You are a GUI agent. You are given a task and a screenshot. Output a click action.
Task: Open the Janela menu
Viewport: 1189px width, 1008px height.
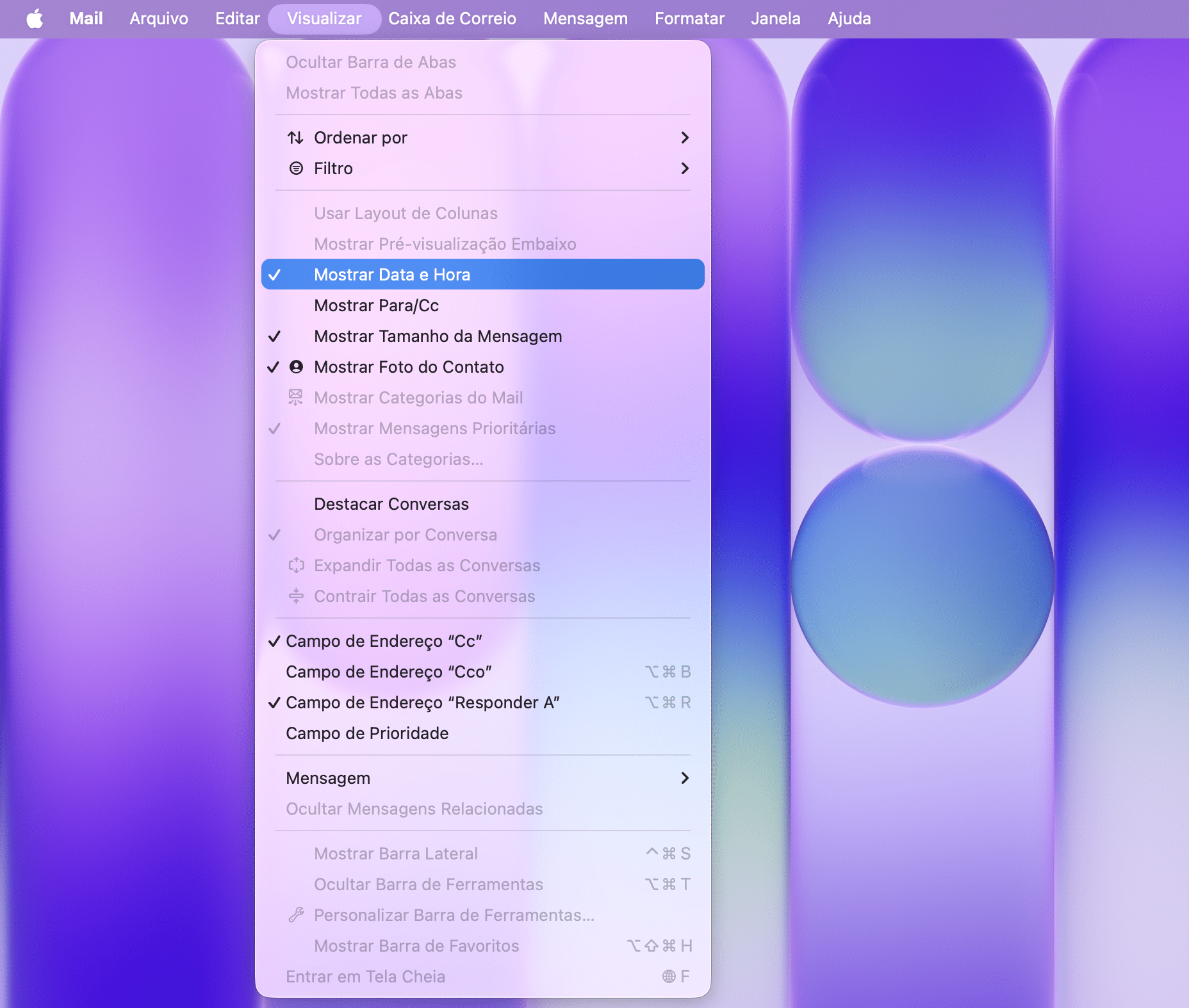click(x=776, y=19)
